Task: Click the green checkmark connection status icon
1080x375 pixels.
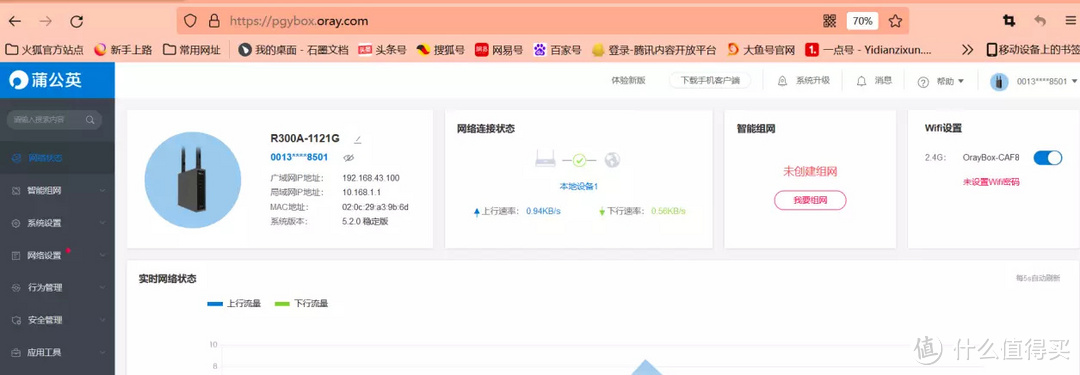Action: pos(579,160)
